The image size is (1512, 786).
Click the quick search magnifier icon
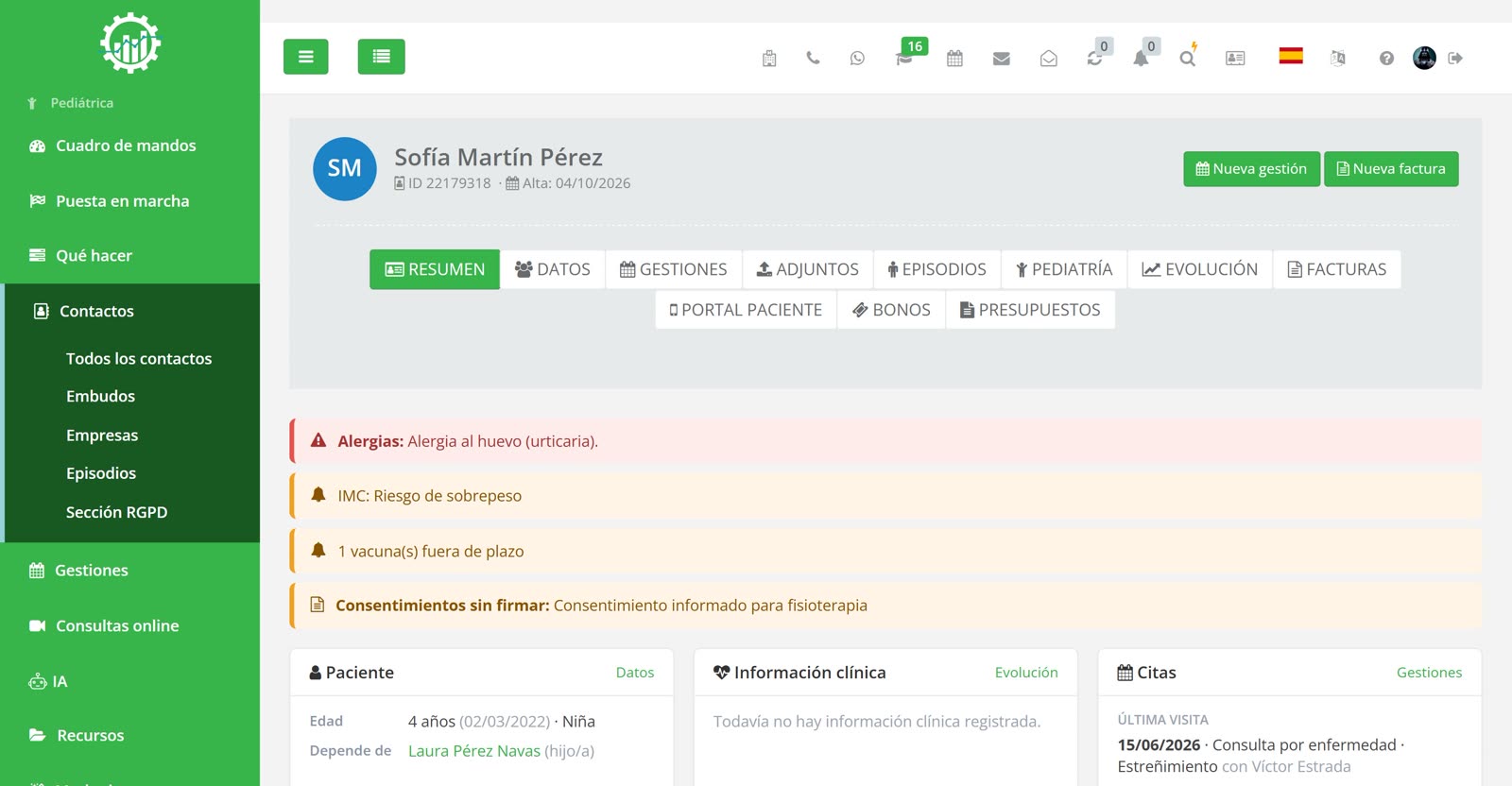1187,59
